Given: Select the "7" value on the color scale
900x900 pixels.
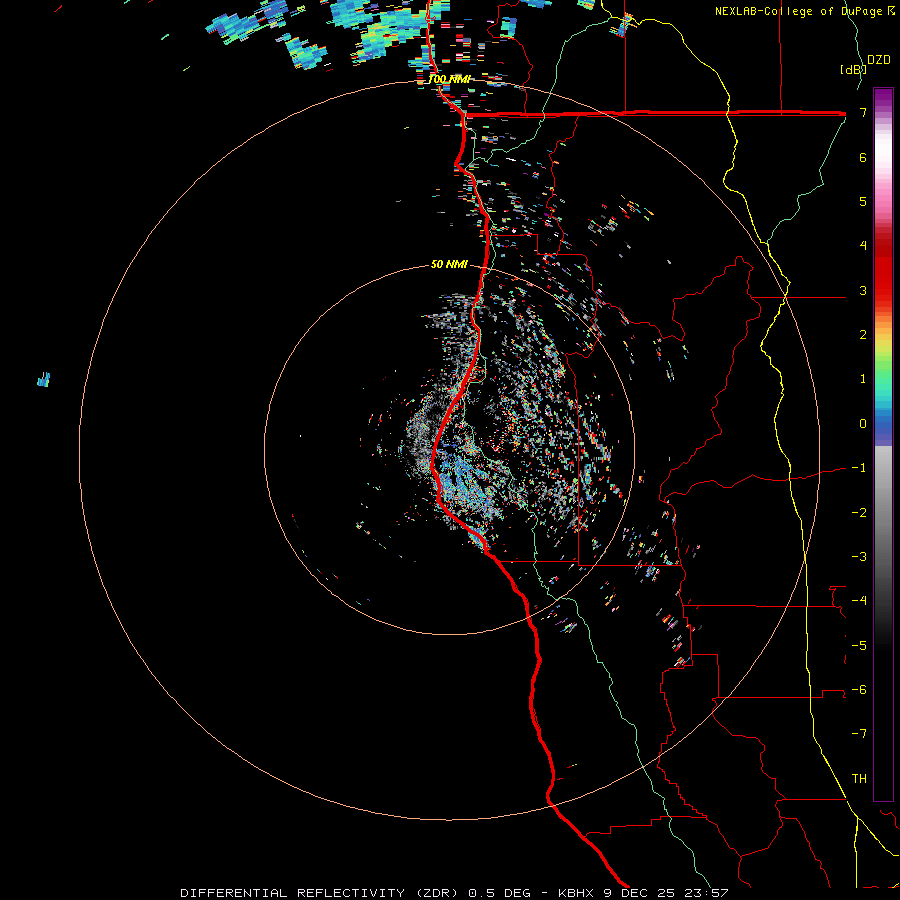Looking at the screenshot, I should point(863,112).
